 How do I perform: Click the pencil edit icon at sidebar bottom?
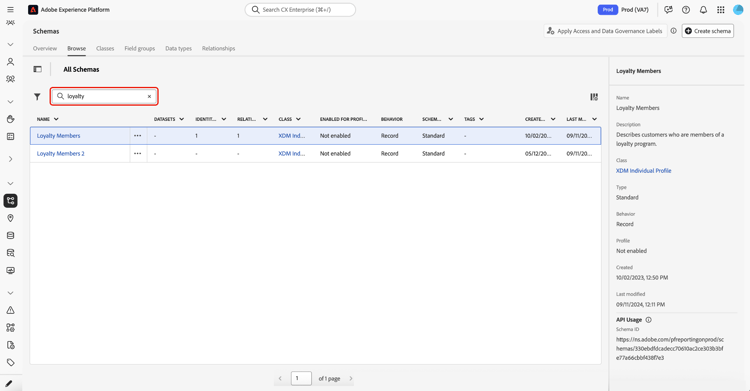pos(9,383)
